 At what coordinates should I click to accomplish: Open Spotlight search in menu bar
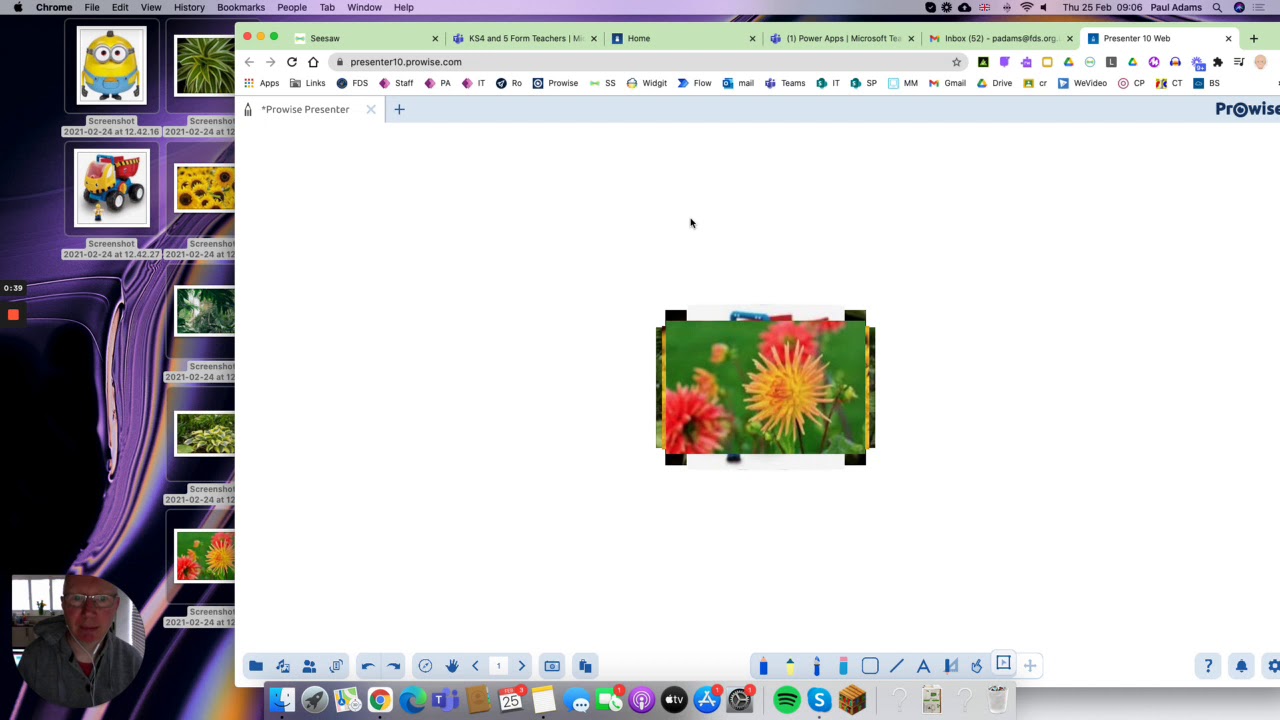pyautogui.click(x=1217, y=7)
